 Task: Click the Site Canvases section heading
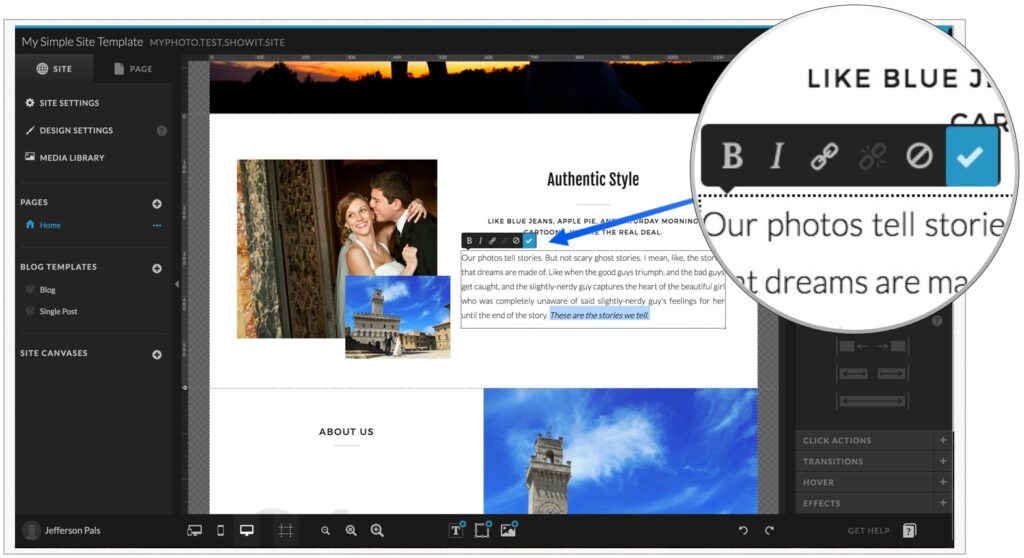[54, 353]
